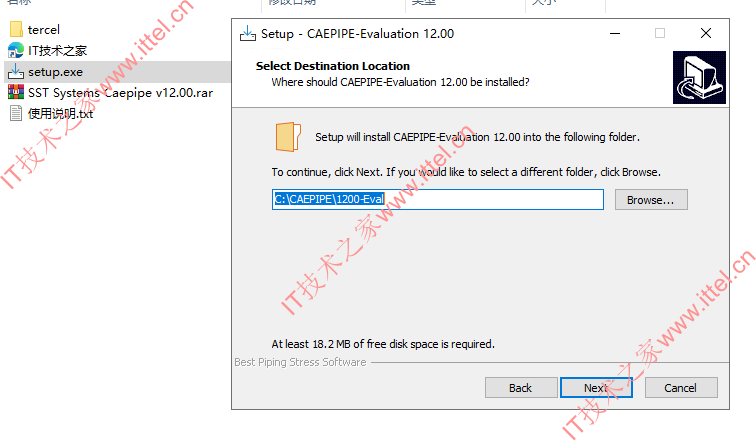Select the IT技术之家 file name
Screen dimensions: 756x441
[x=57, y=51]
